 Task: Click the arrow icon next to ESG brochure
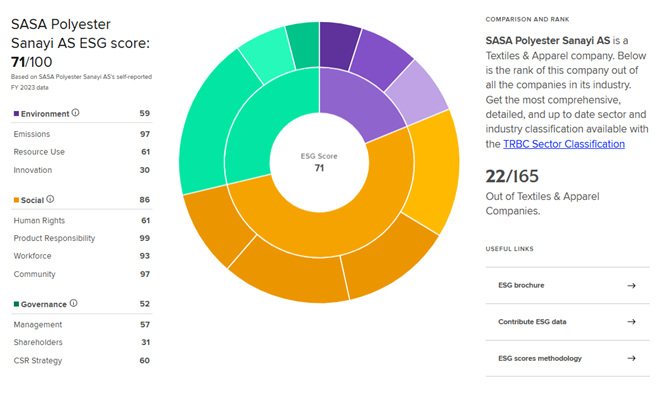click(x=631, y=285)
